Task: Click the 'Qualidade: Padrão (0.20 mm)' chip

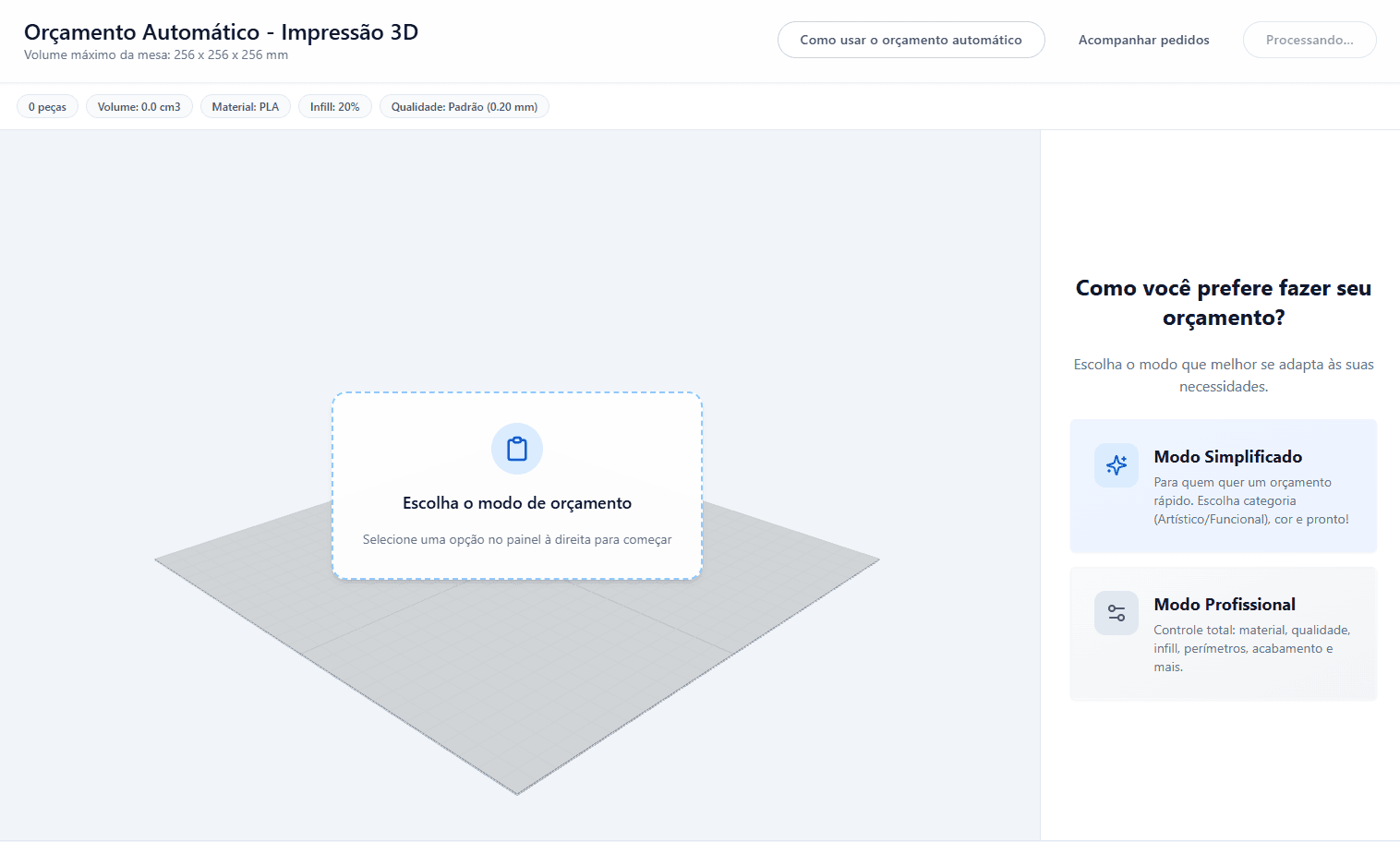Action: click(465, 107)
